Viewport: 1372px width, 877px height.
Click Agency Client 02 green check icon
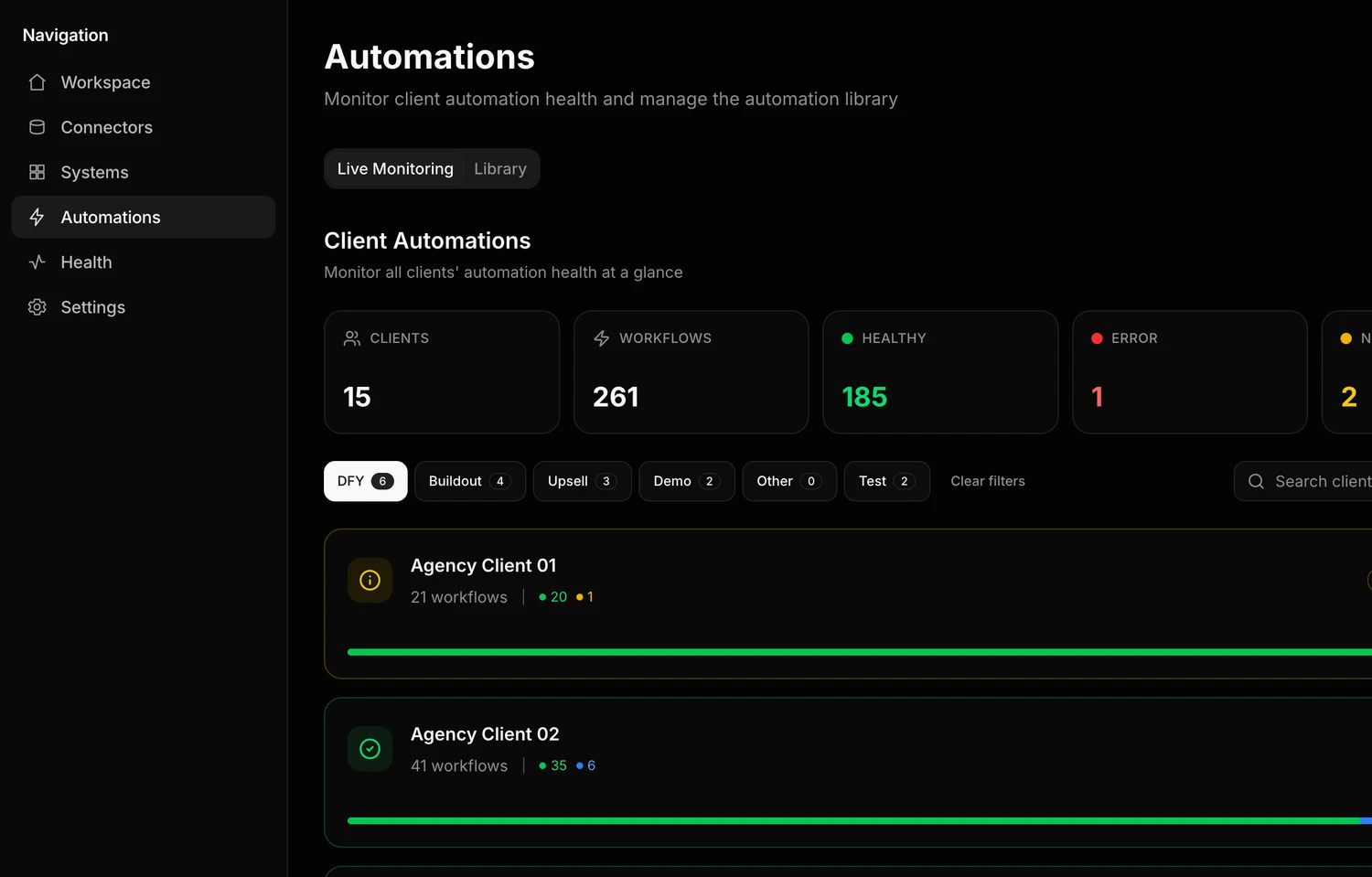click(370, 749)
